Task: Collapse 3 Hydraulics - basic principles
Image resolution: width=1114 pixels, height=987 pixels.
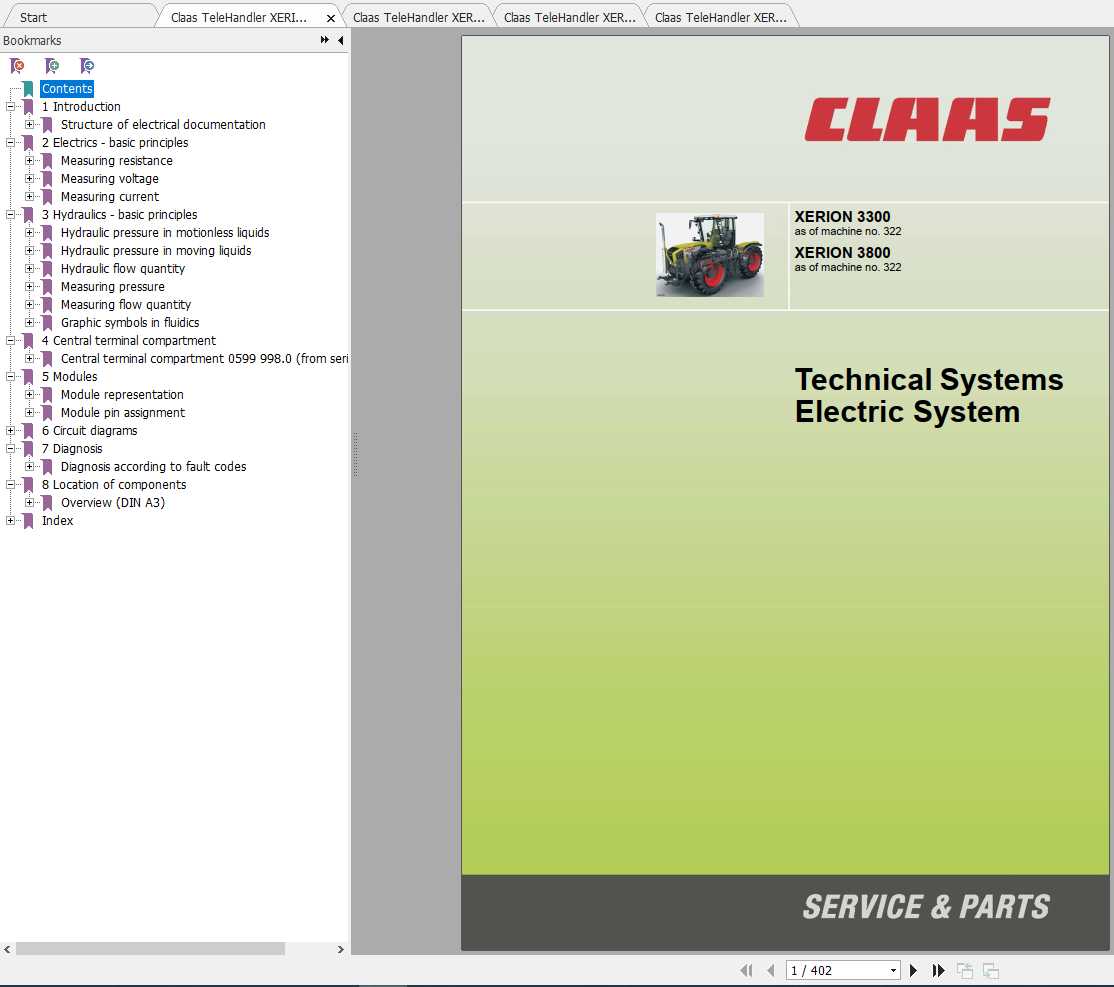Action: (x=11, y=215)
